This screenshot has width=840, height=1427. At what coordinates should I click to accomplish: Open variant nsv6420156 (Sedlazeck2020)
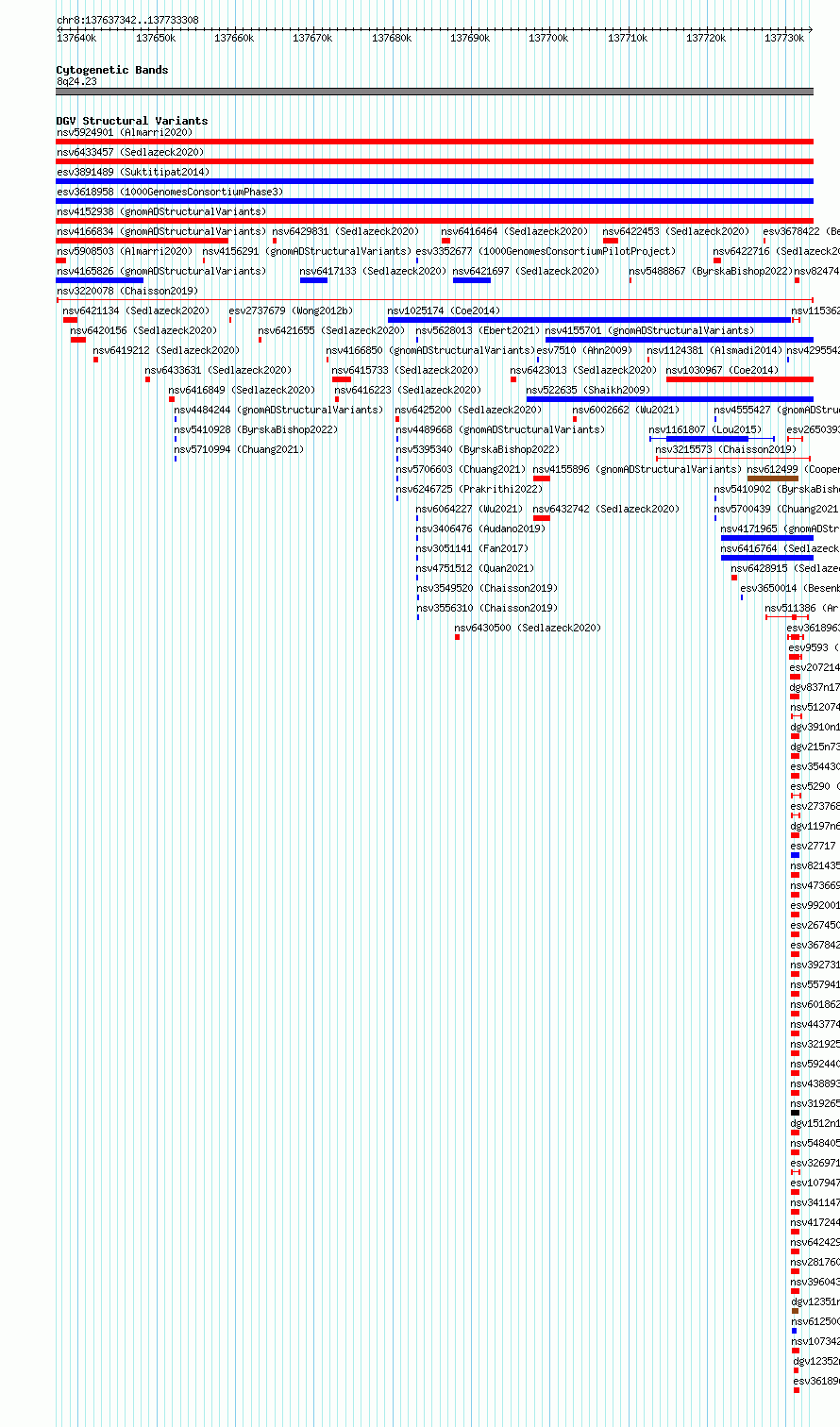point(143,330)
